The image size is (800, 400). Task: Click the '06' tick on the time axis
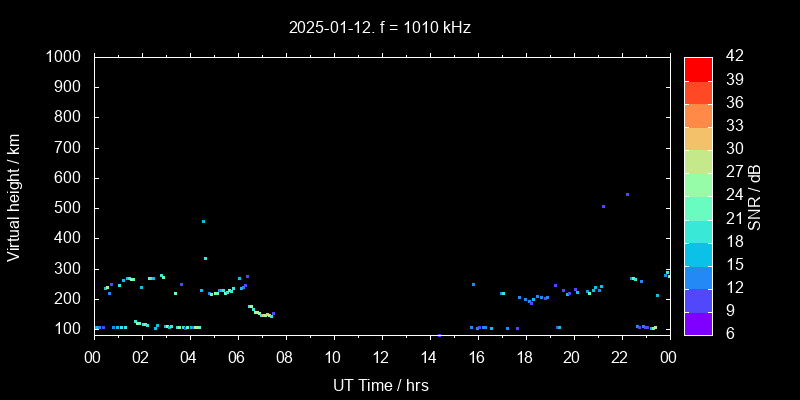237,358
